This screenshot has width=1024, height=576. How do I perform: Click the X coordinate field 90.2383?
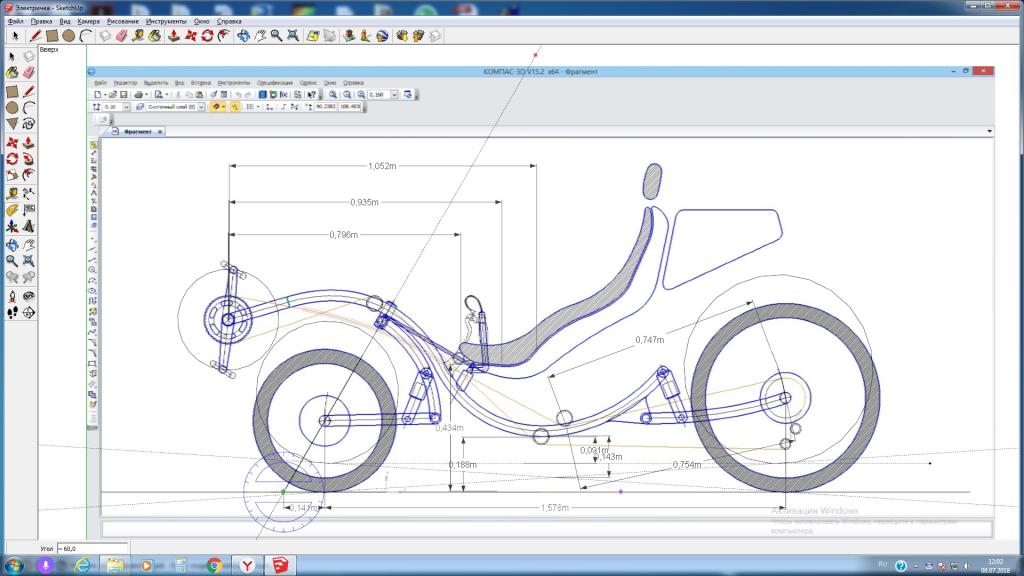pyautogui.click(x=326, y=106)
